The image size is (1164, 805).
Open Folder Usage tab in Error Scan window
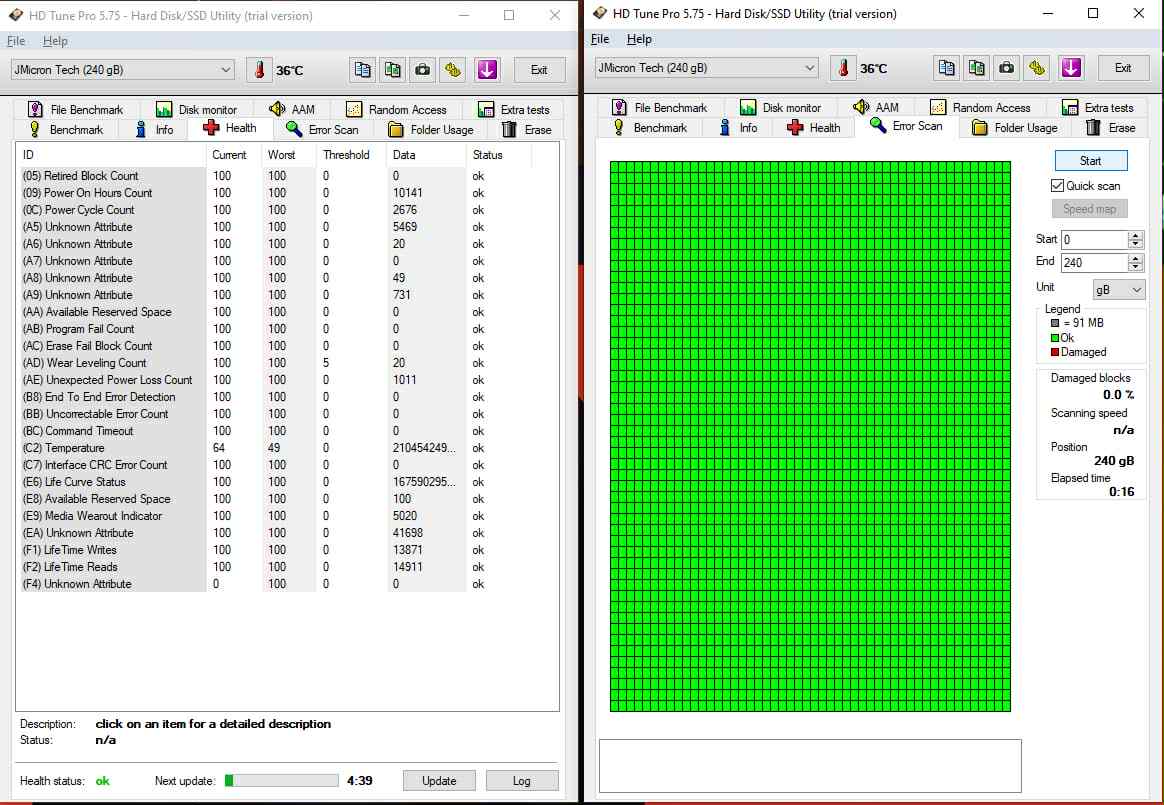[x=1015, y=127]
